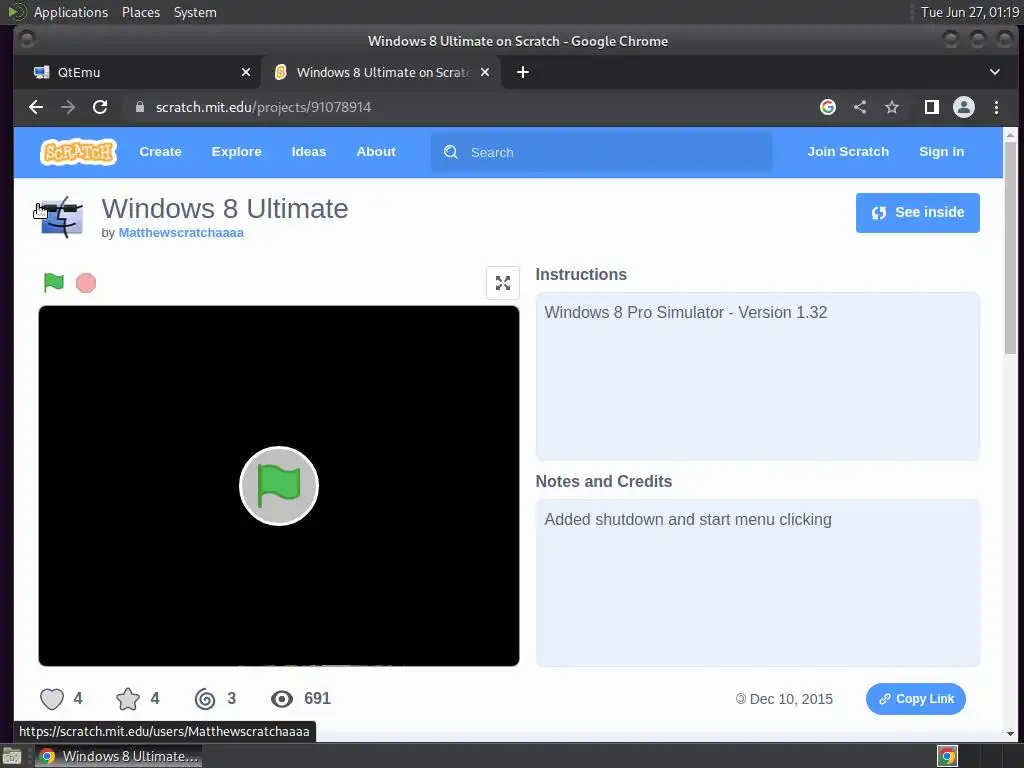Focus the Scratch search field
This screenshot has height=768, width=1024.
click(x=601, y=152)
